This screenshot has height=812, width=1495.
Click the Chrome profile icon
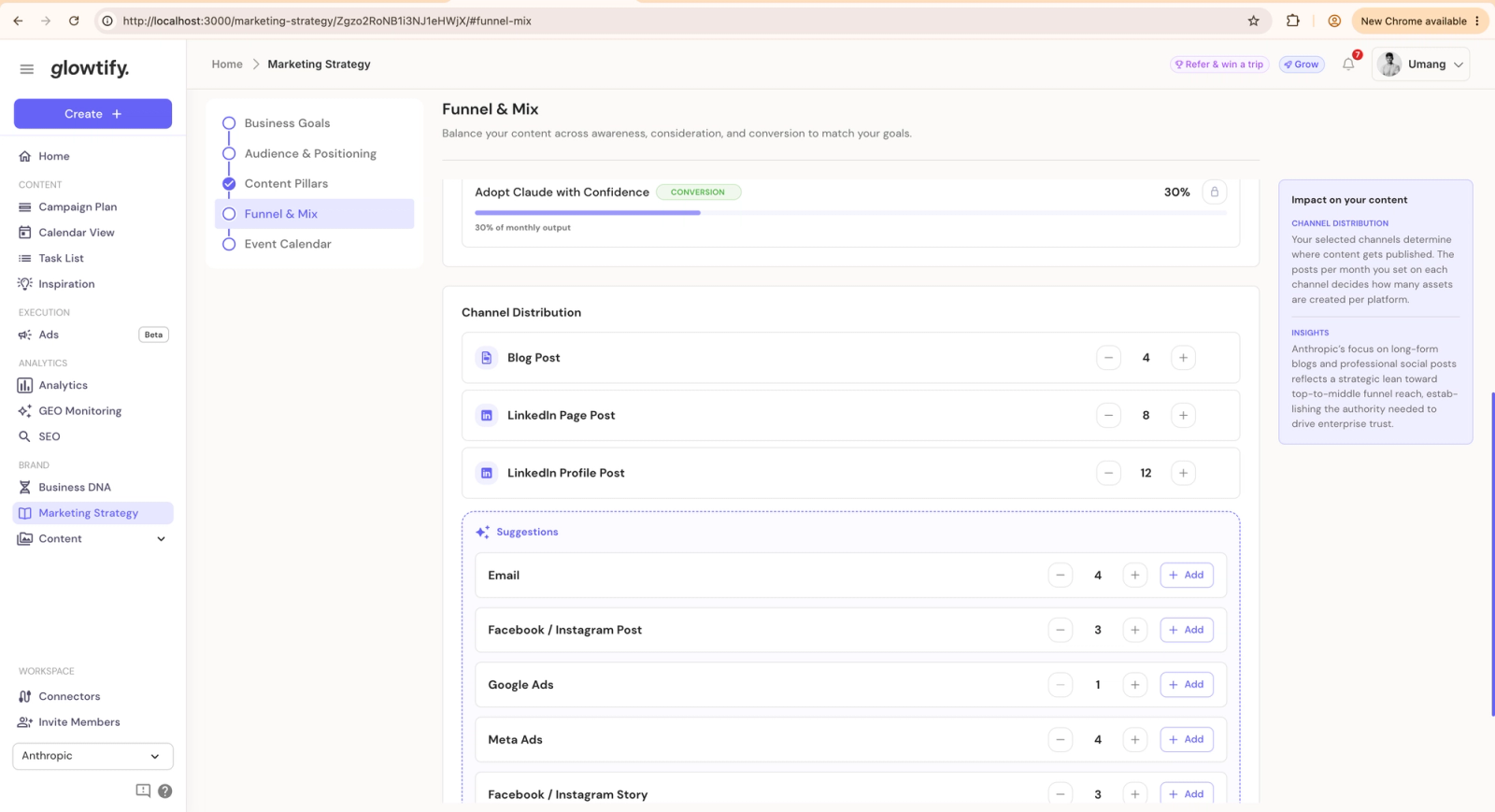1334,21
